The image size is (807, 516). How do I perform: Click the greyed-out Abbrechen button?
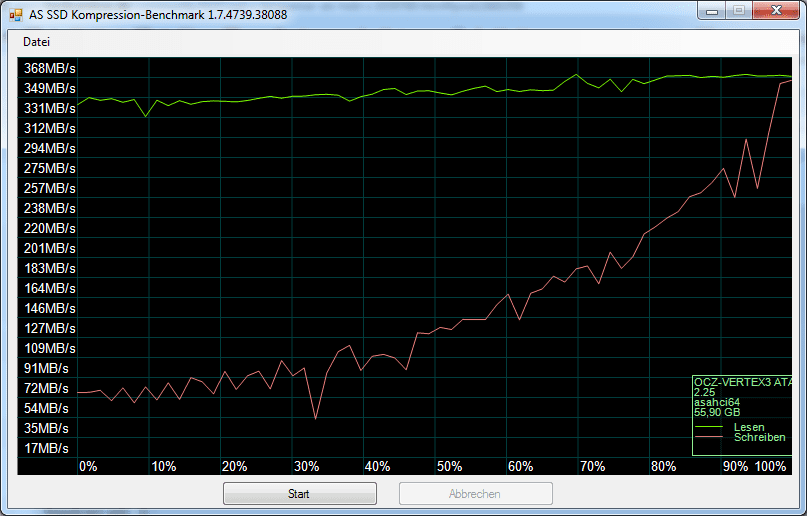pos(476,494)
